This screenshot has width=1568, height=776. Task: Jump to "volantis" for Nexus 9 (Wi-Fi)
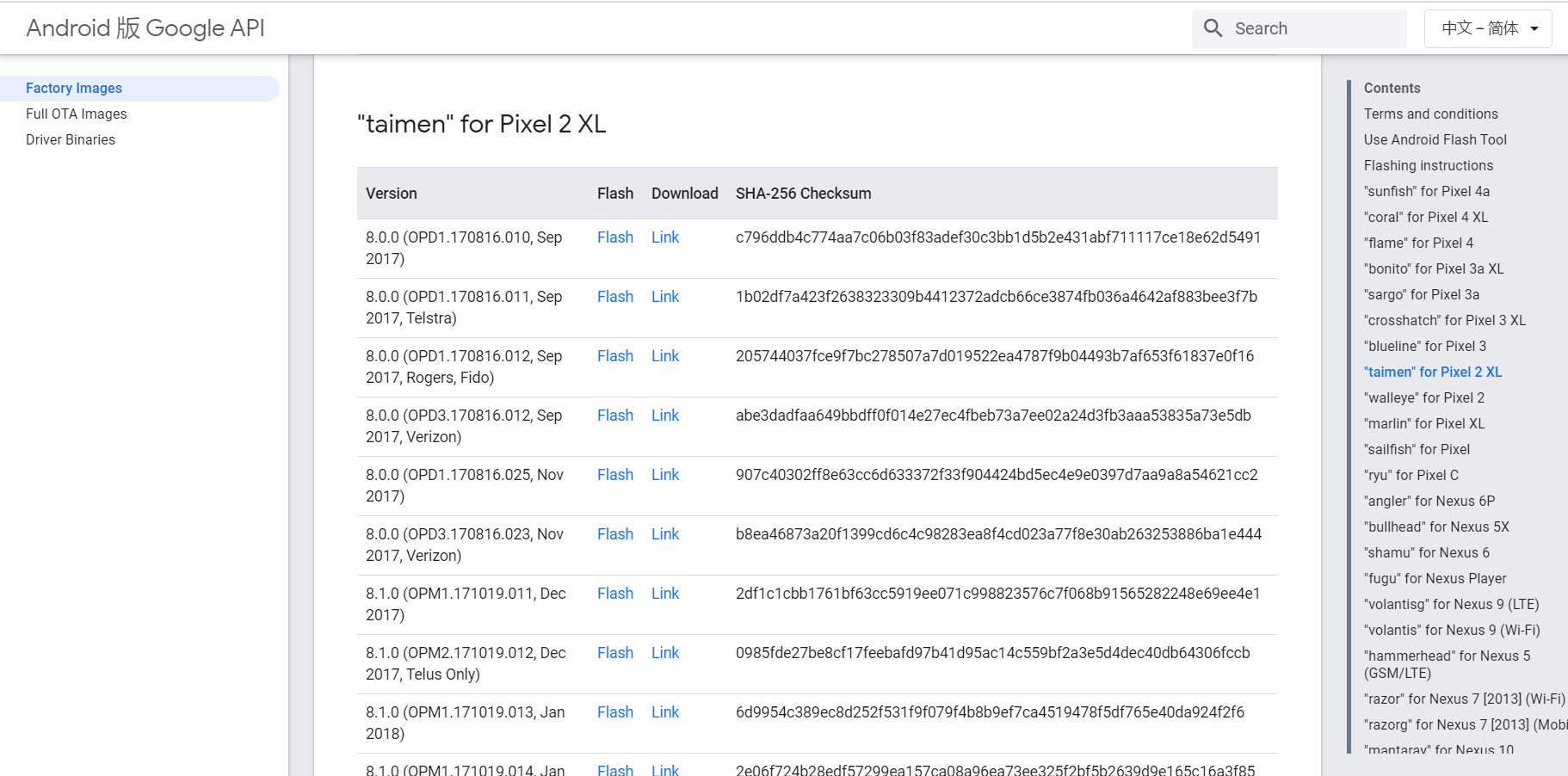tap(1452, 631)
